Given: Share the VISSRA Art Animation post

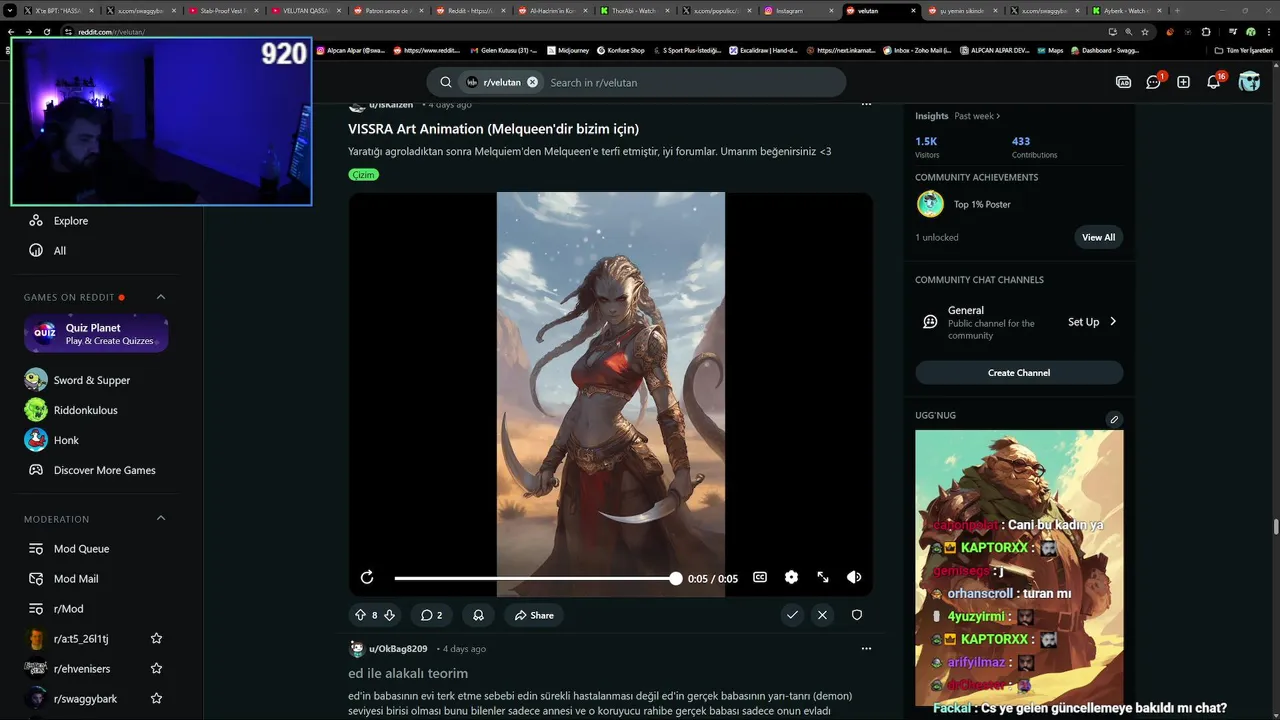Looking at the screenshot, I should pyautogui.click(x=534, y=615).
